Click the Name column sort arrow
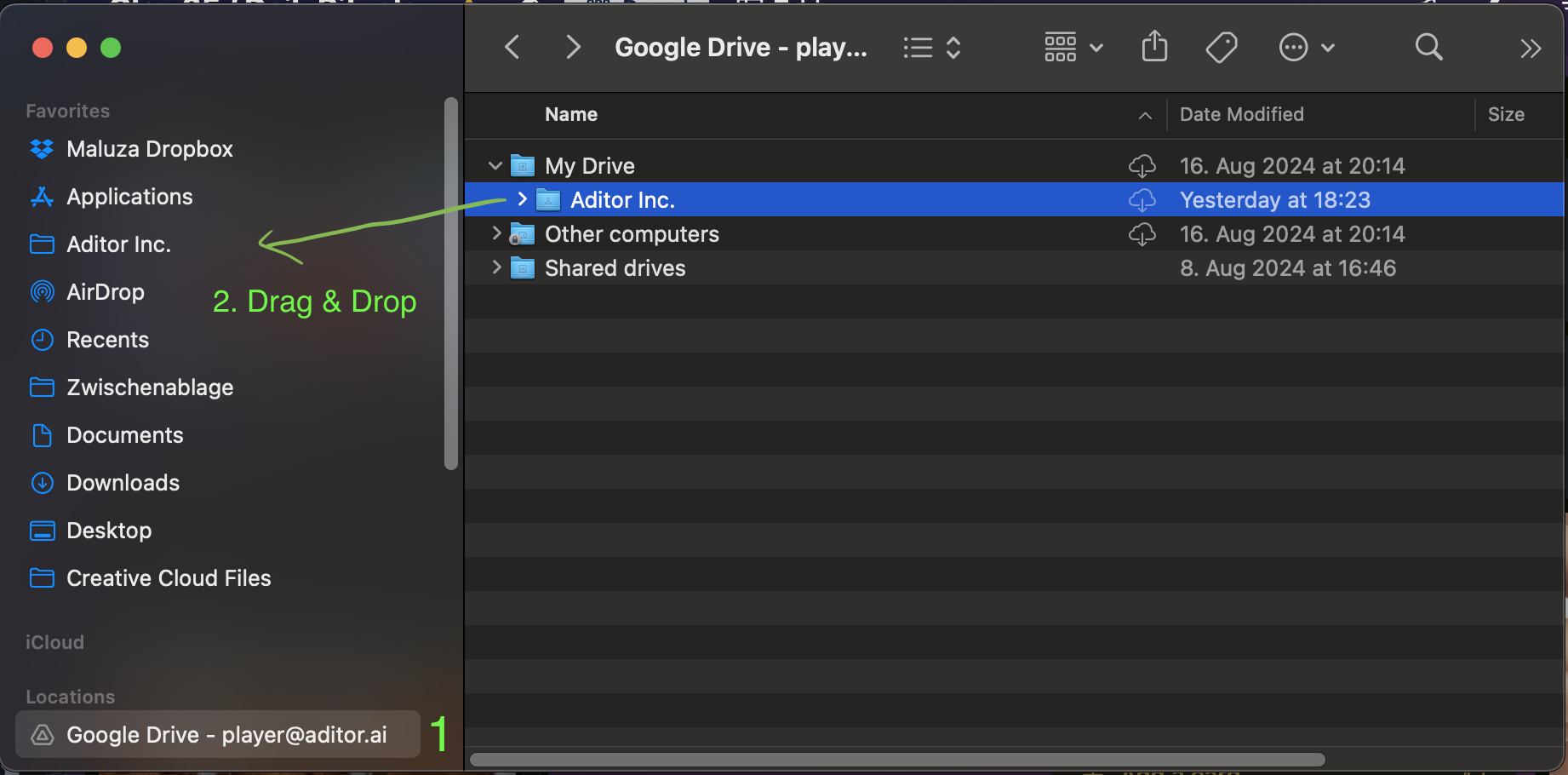 (1145, 115)
